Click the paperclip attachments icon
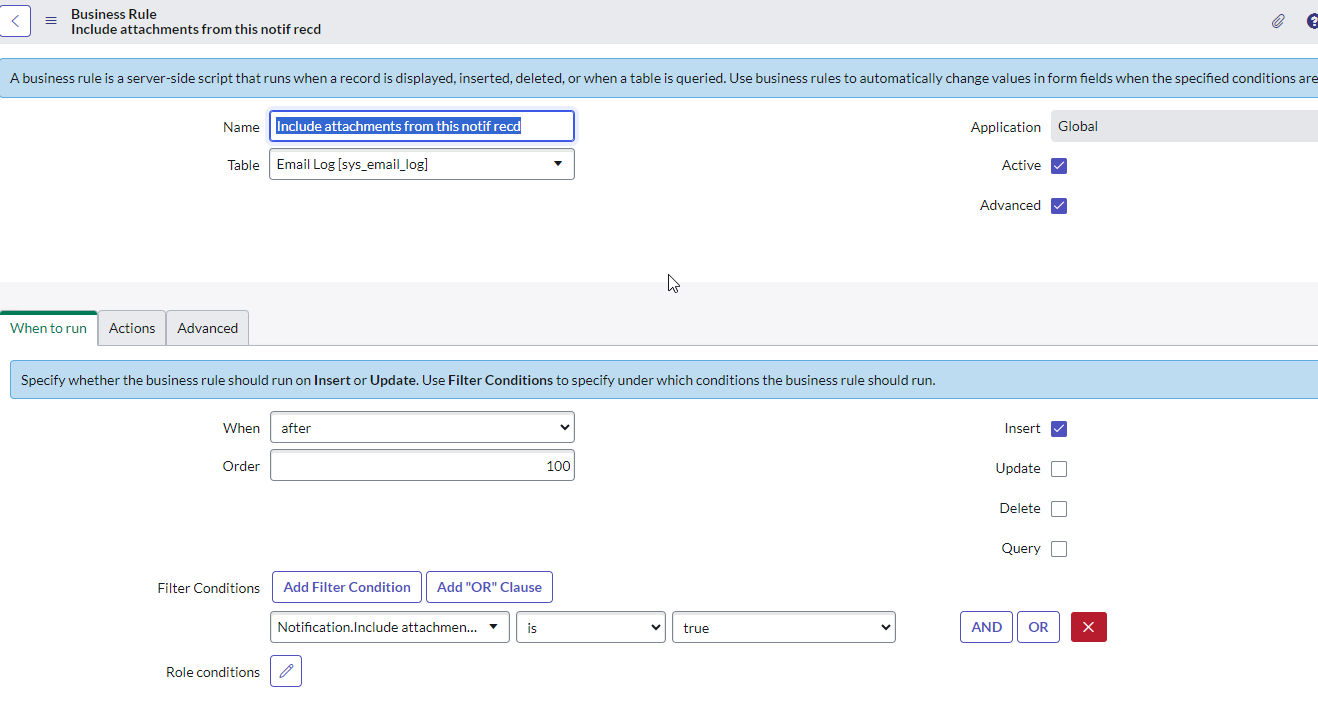The height and width of the screenshot is (715, 1318). point(1277,21)
